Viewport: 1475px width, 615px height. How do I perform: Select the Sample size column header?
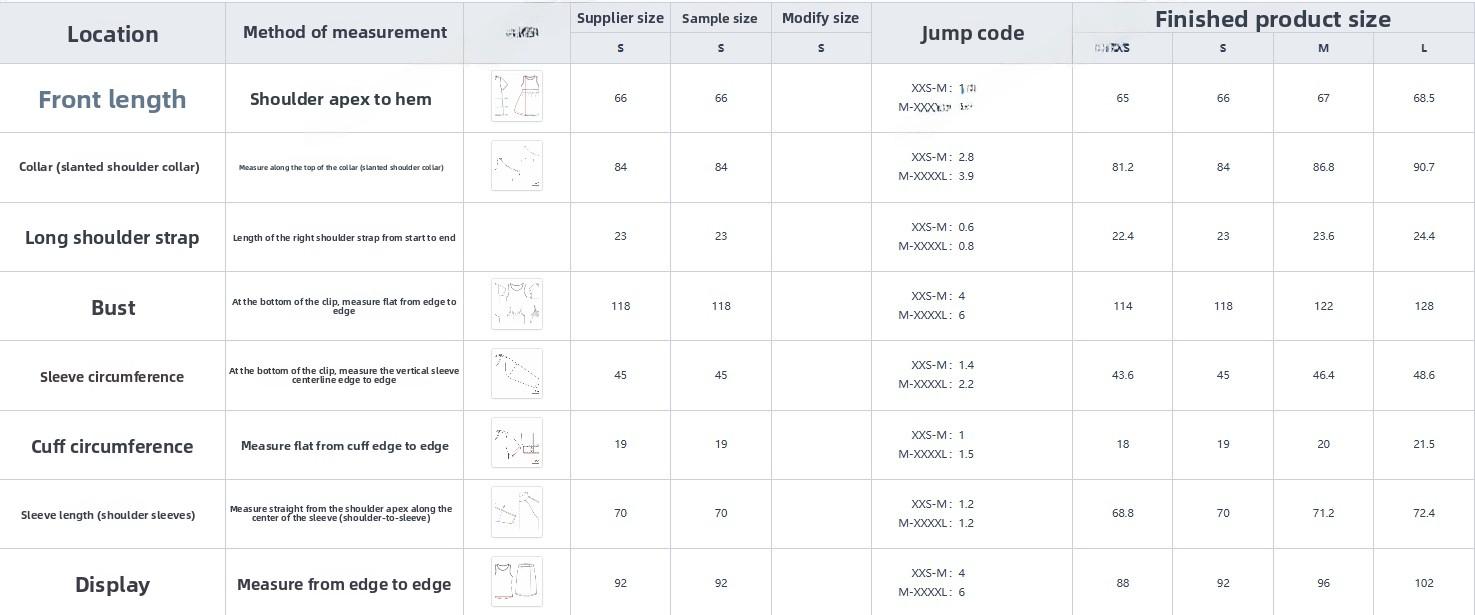(x=720, y=18)
